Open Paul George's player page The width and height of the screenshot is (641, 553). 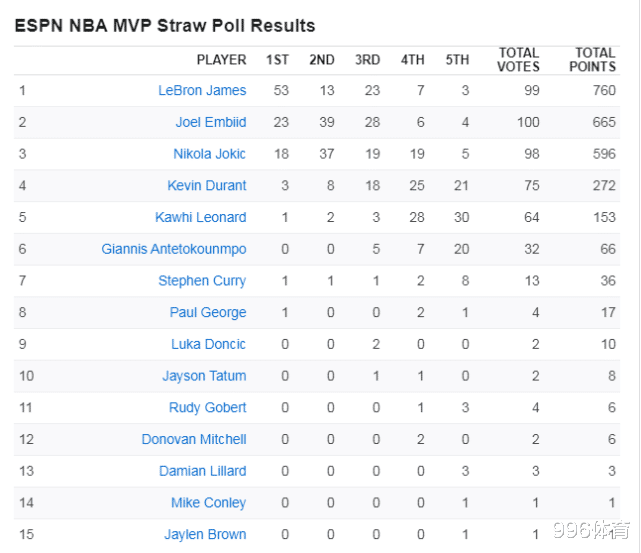click(208, 313)
